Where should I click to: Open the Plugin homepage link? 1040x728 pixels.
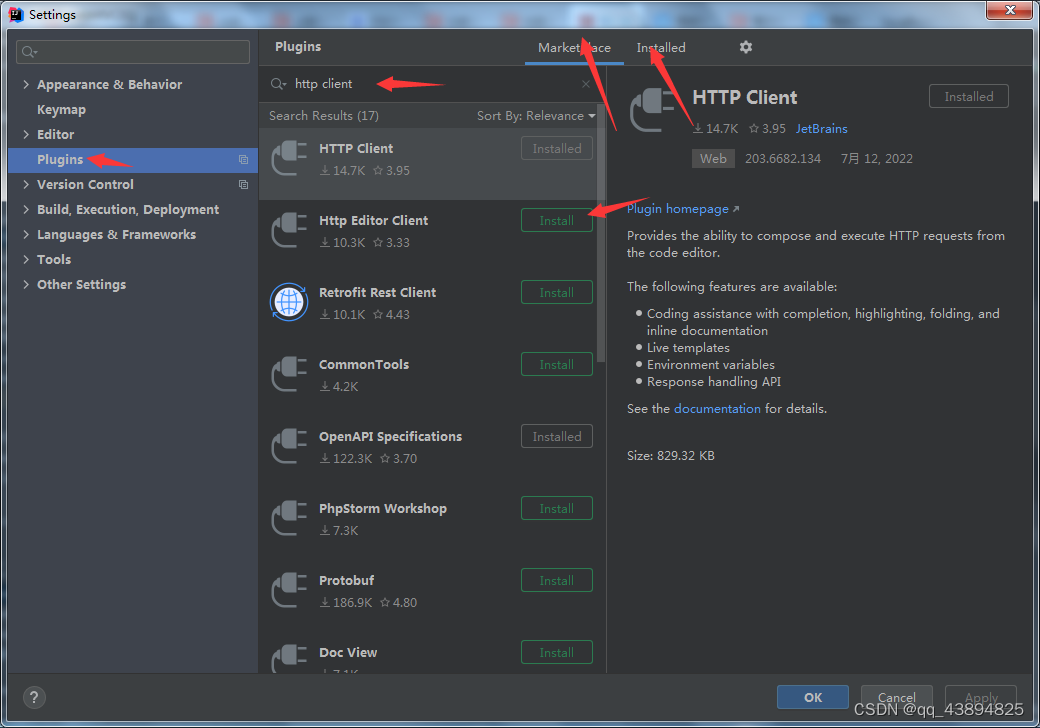click(x=682, y=209)
